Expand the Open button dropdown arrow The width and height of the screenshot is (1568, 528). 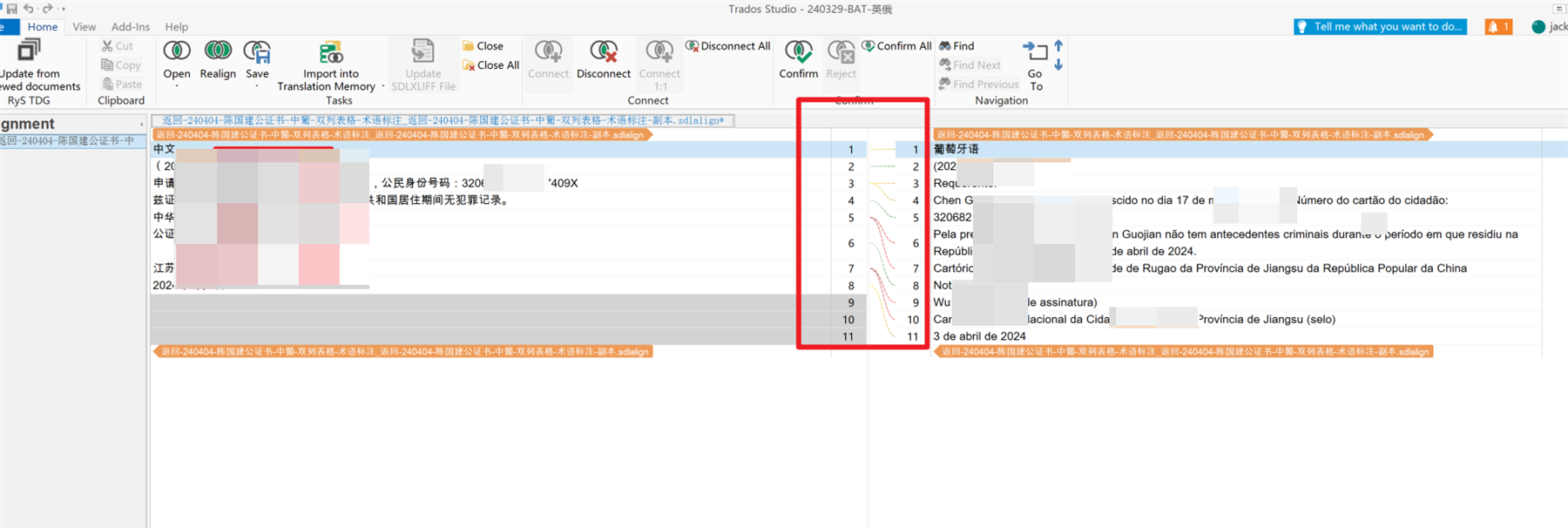click(177, 86)
